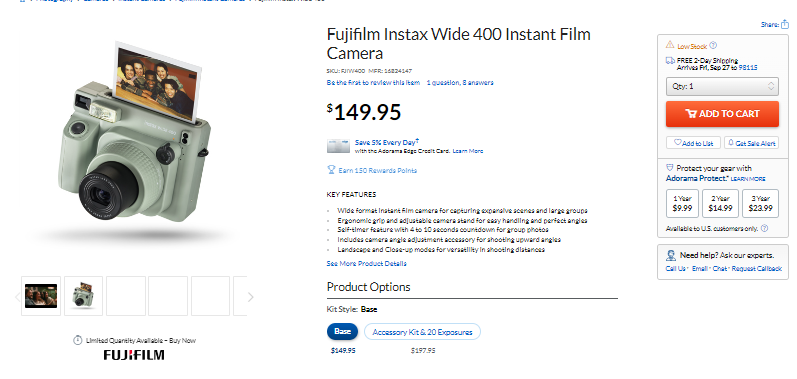
Task: Click Be the first to review link
Action: (374, 82)
